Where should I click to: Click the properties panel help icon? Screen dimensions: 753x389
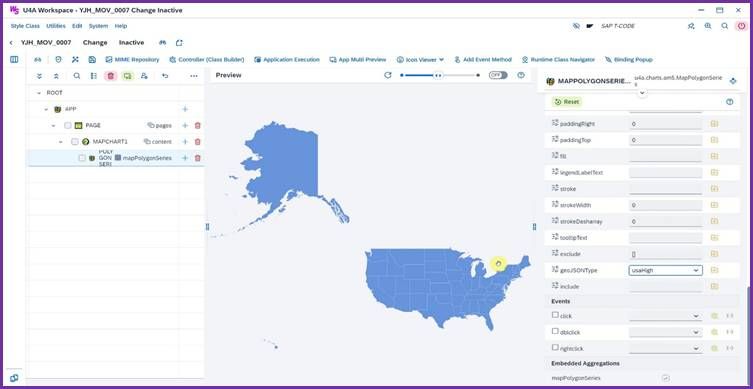click(730, 102)
